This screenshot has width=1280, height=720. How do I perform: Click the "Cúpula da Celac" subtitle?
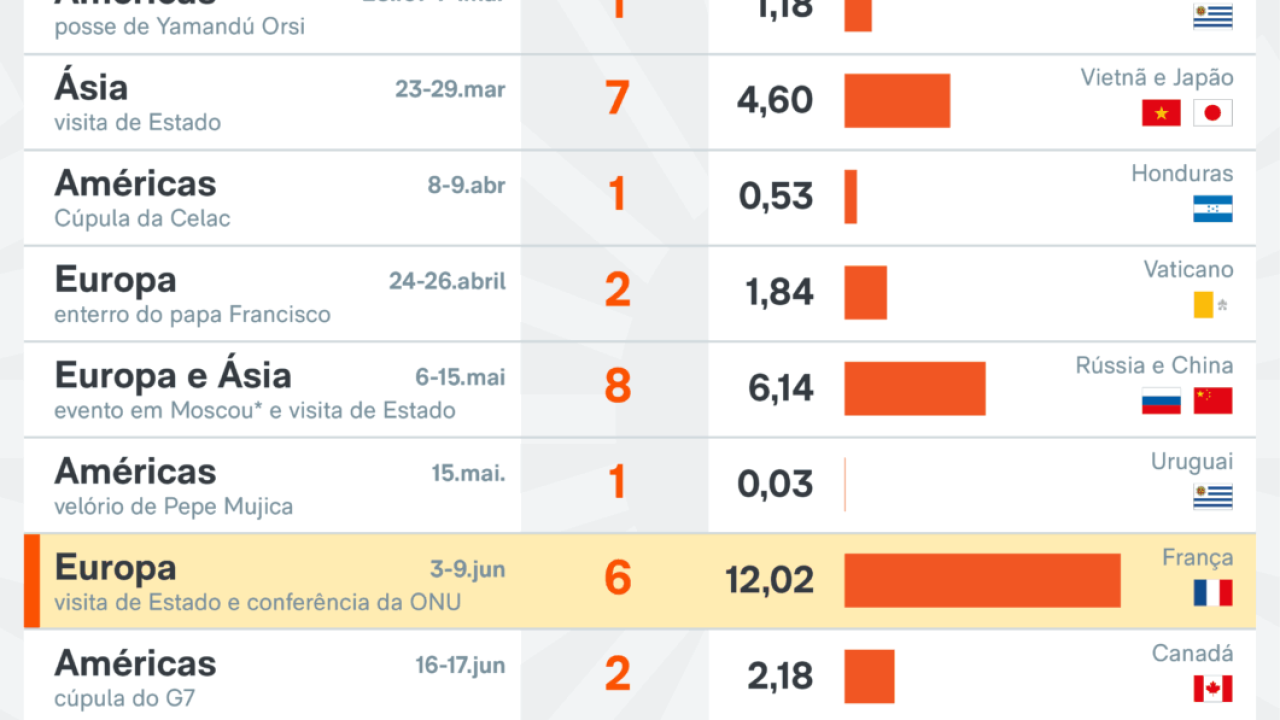point(142,219)
